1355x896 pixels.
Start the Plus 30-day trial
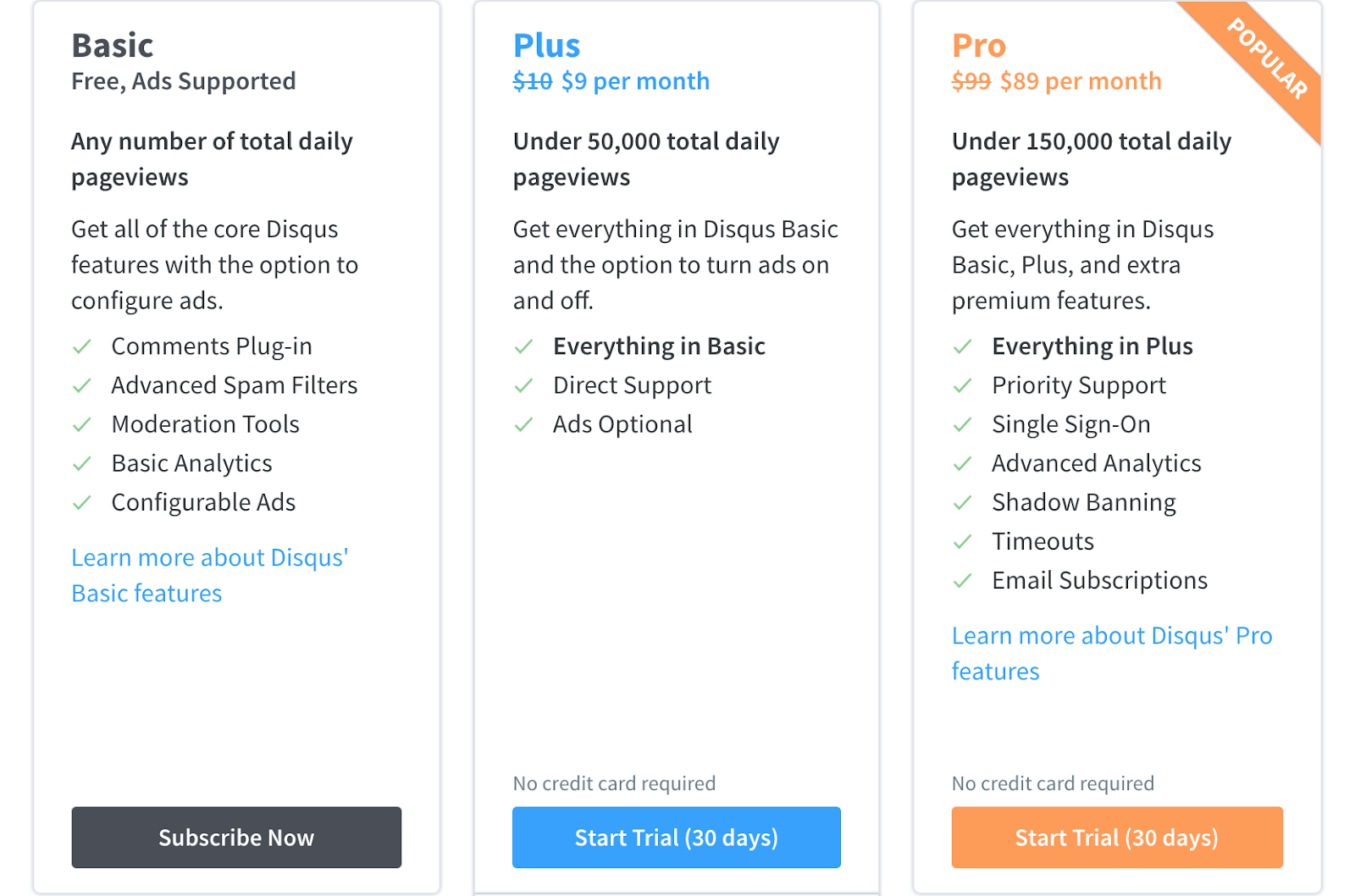[676, 838]
